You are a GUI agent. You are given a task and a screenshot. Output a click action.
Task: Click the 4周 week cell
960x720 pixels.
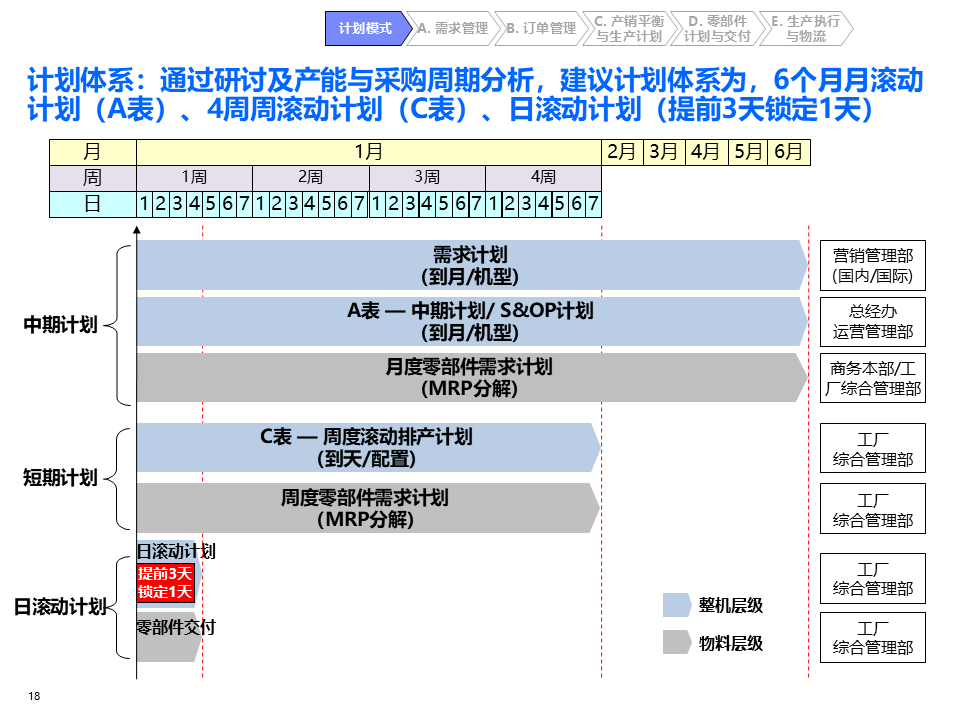(x=544, y=178)
